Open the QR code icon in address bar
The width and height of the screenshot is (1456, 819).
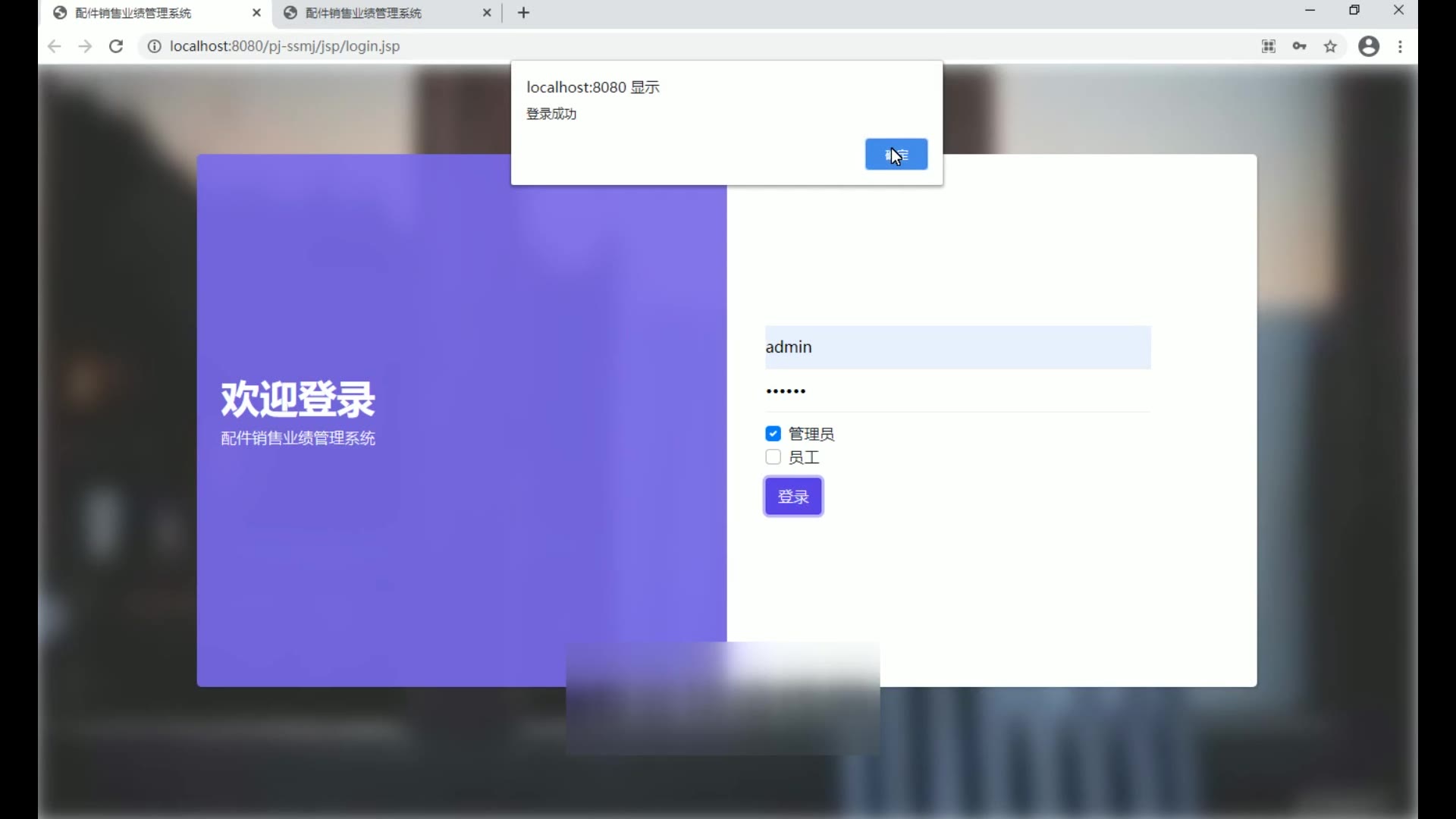coord(1269,46)
